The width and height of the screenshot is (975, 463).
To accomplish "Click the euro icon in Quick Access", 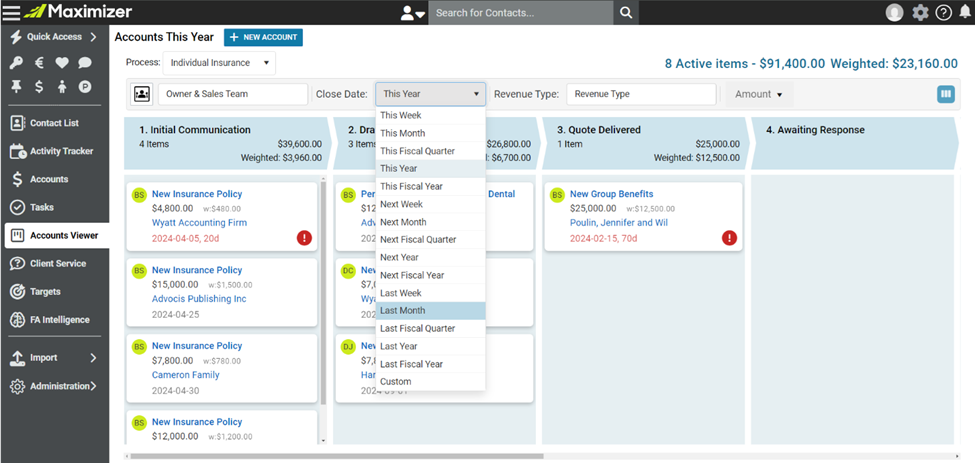I will (x=39, y=62).
